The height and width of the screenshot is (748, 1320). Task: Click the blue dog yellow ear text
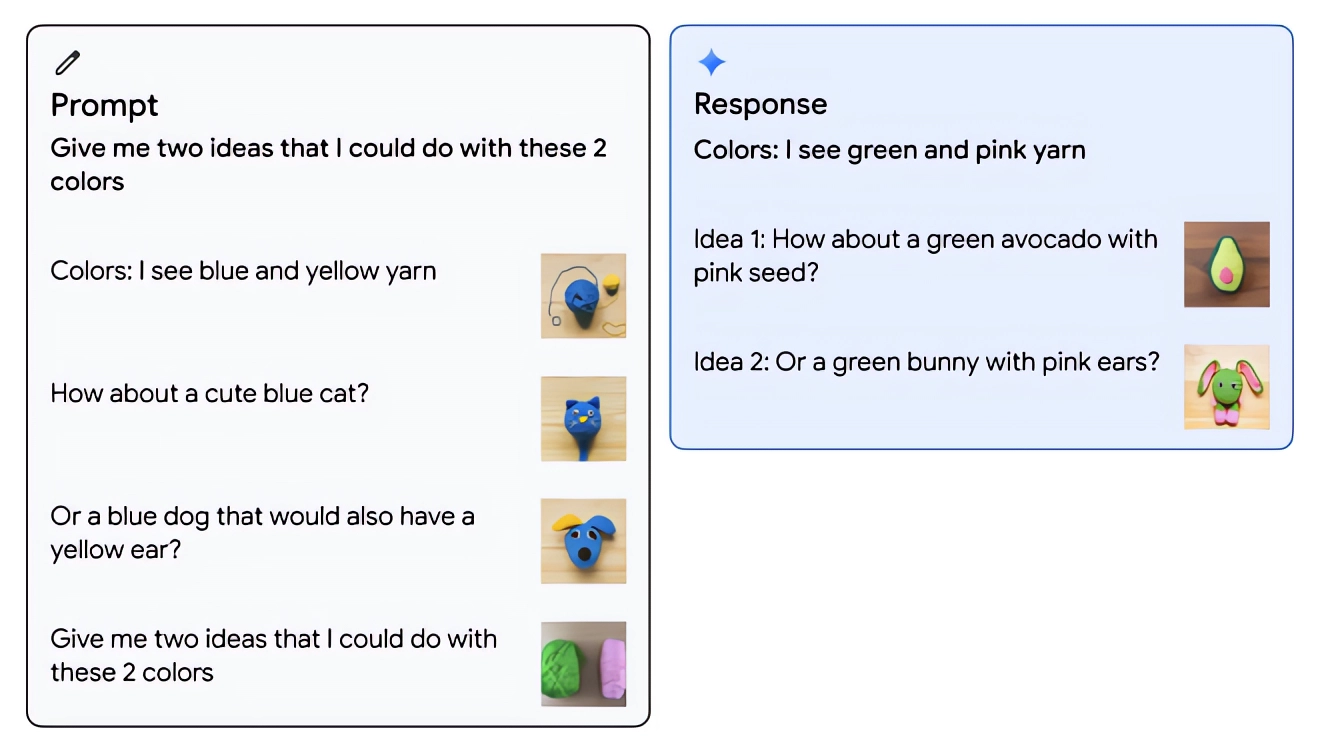(262, 532)
